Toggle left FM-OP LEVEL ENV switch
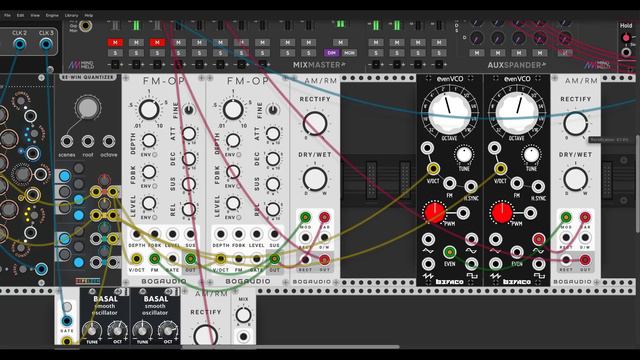Image resolution: width=640 pixels, height=360 pixels. (154, 218)
